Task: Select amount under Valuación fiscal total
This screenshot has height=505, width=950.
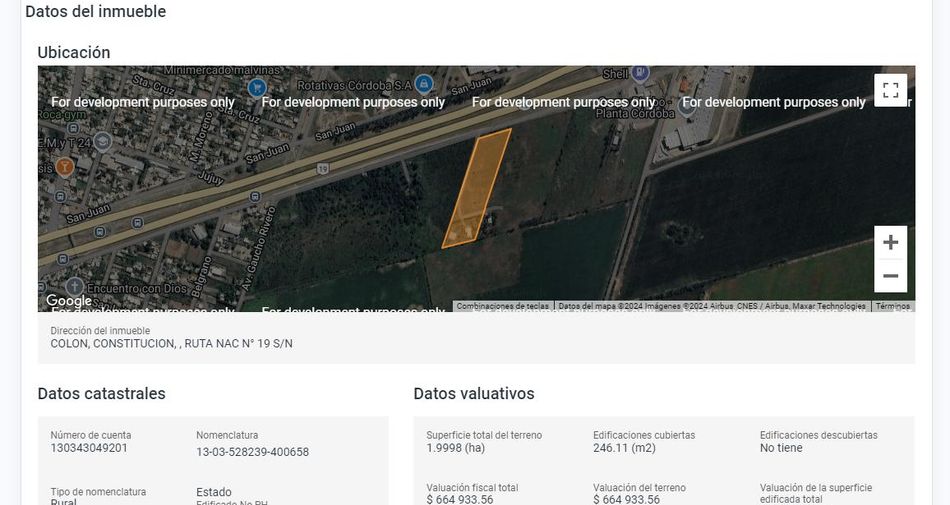Action: 460,500
